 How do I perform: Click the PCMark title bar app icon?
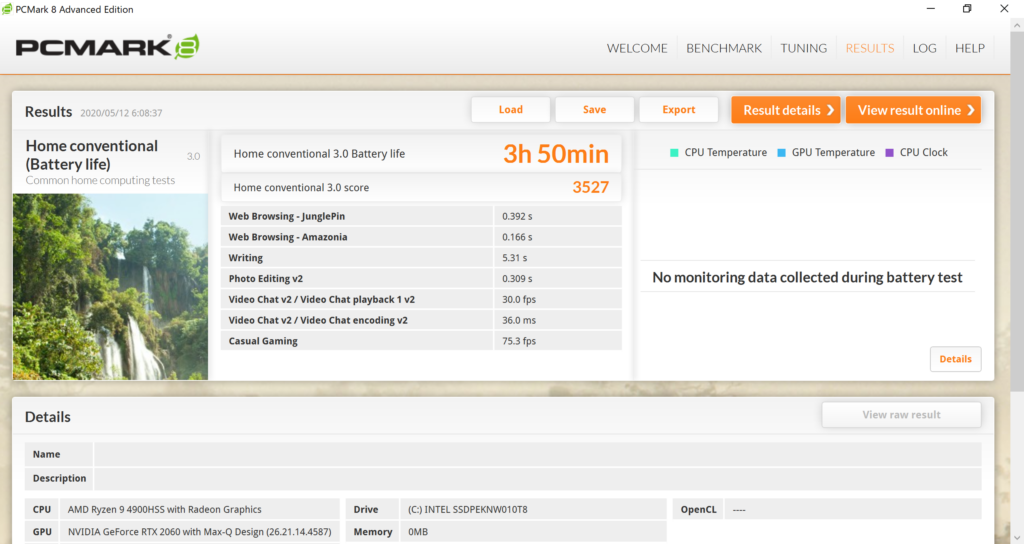coord(7,9)
